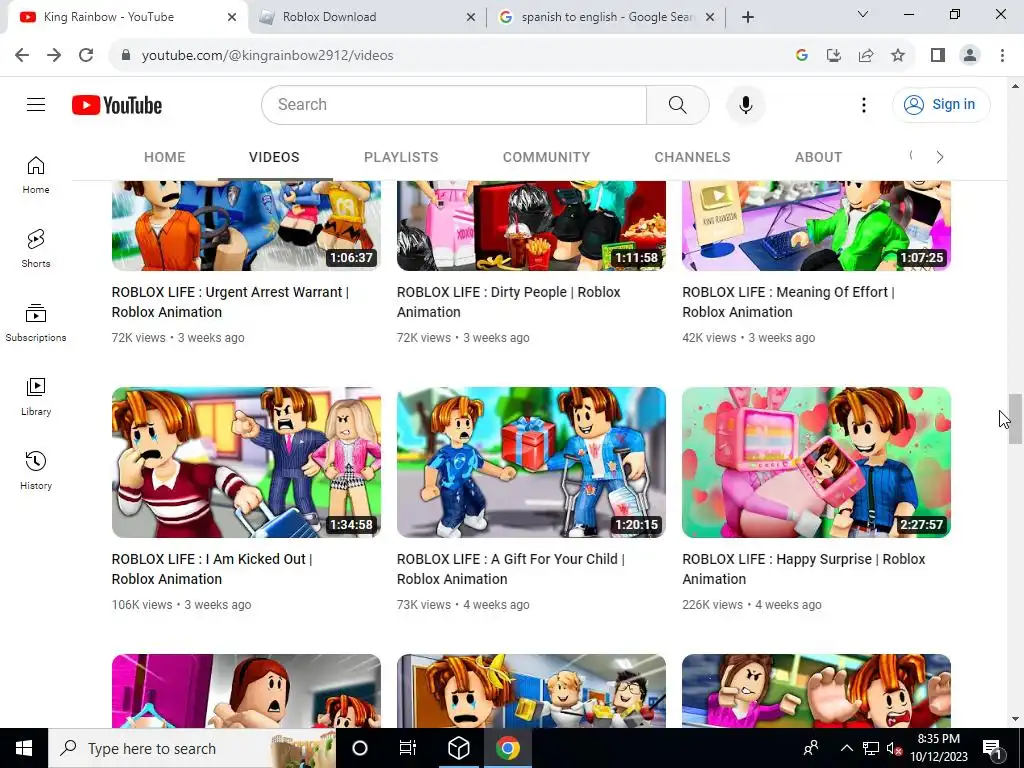Open History in the sidebar
This screenshot has width=1024, height=768.
(x=36, y=470)
